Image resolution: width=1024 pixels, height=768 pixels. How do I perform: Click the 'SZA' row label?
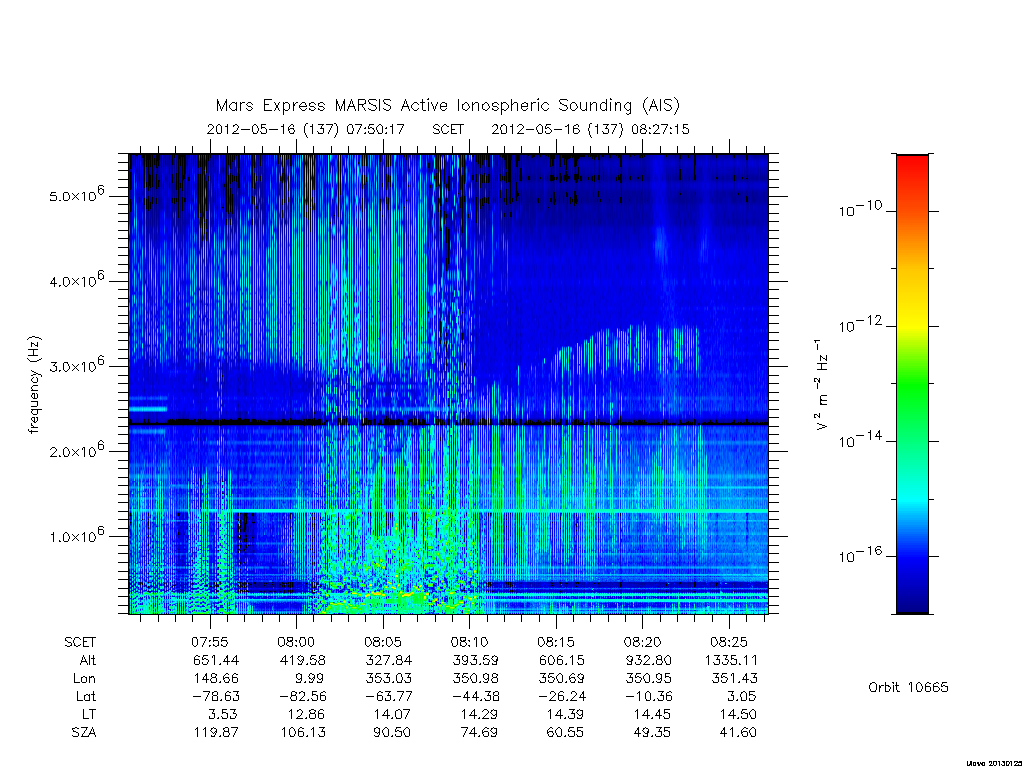84,733
